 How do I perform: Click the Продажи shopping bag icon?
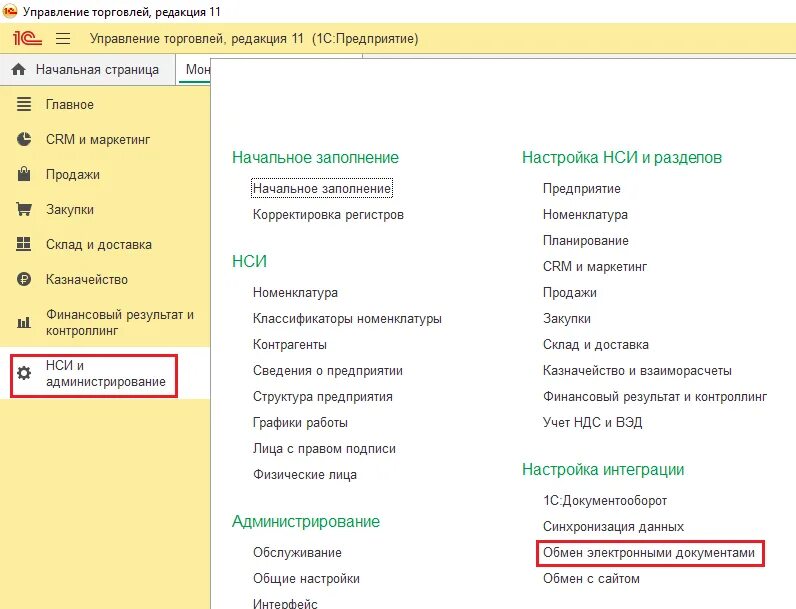pos(24,174)
